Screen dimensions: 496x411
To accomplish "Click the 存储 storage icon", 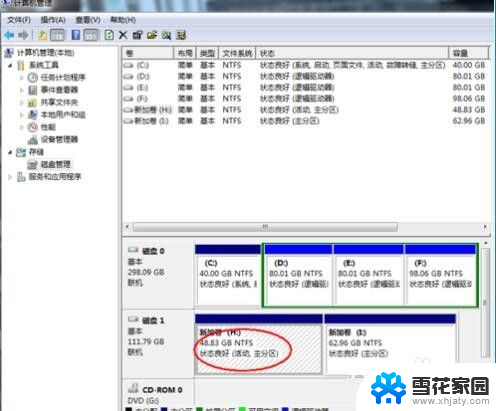I will pyautogui.click(x=21, y=152).
